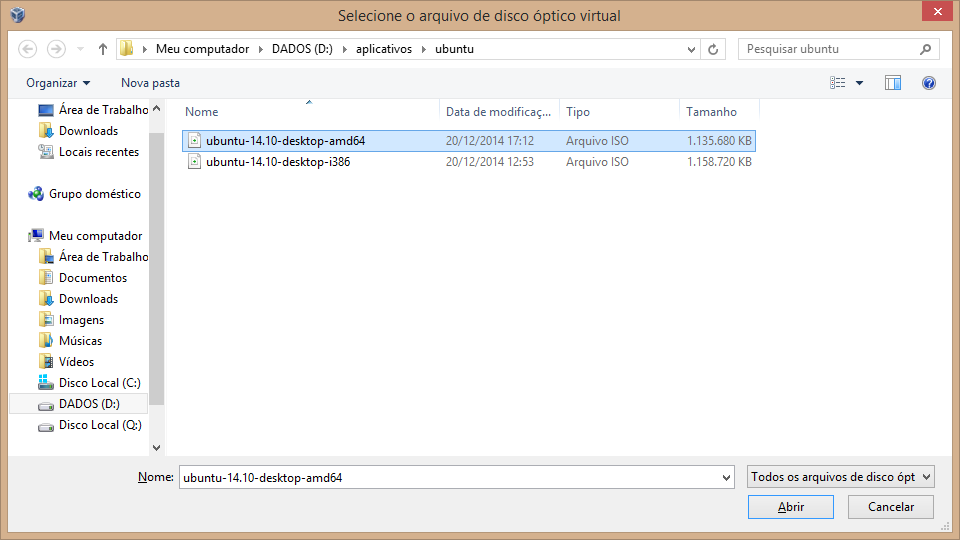Screen dimensions: 960x540
Task: Open Documentos in the sidebar
Action: click(x=92, y=277)
